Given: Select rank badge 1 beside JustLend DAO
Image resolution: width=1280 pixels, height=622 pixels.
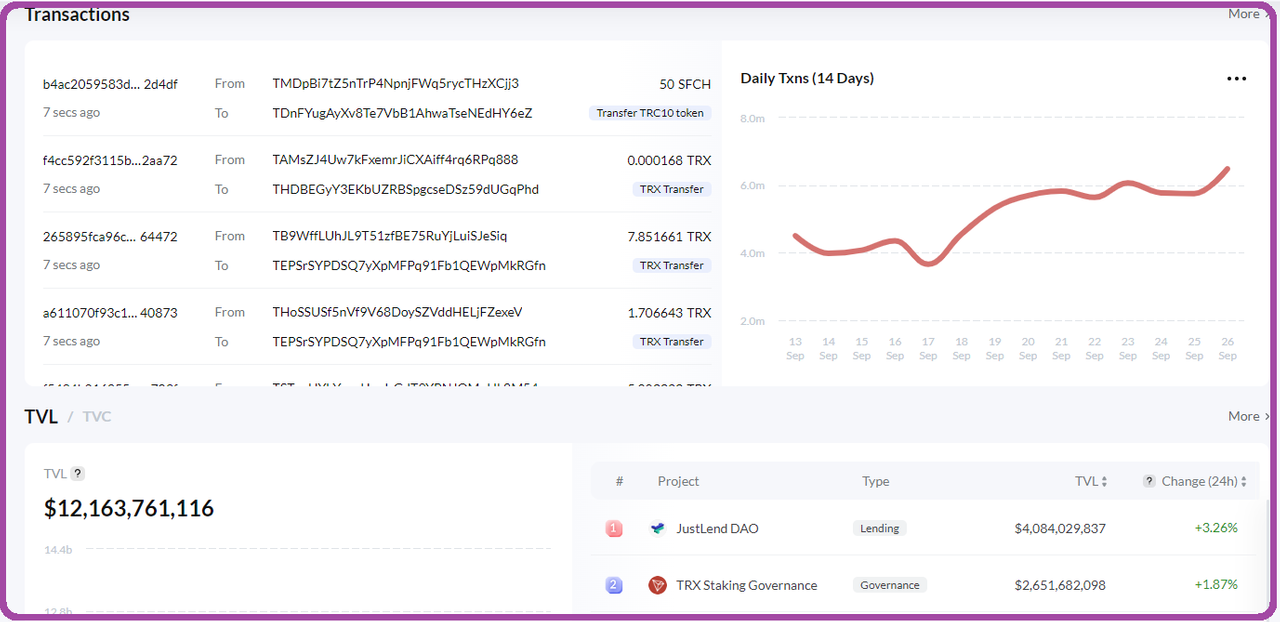Looking at the screenshot, I should pos(613,528).
